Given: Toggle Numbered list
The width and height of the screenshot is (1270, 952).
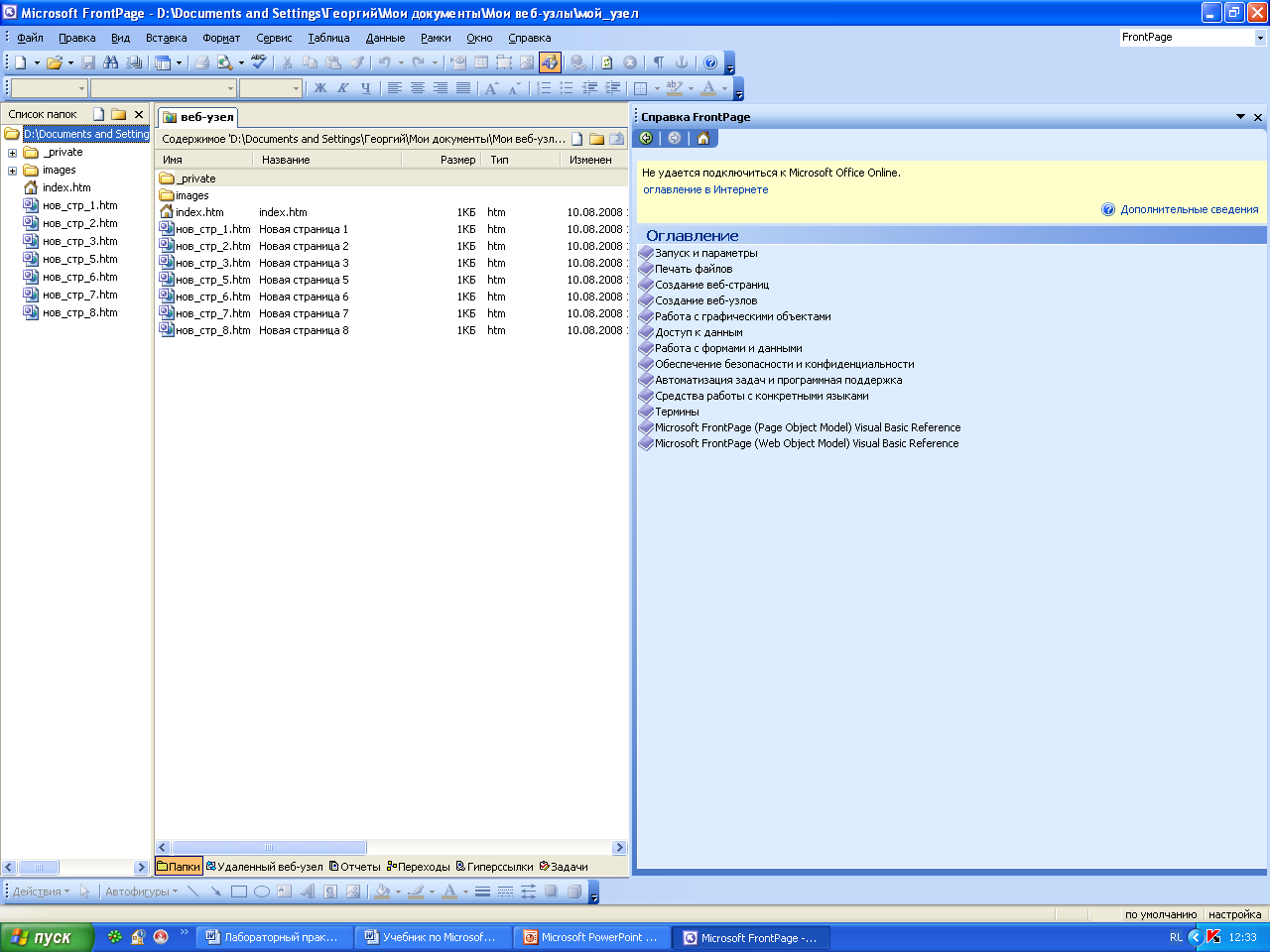Looking at the screenshot, I should pyautogui.click(x=544, y=88).
